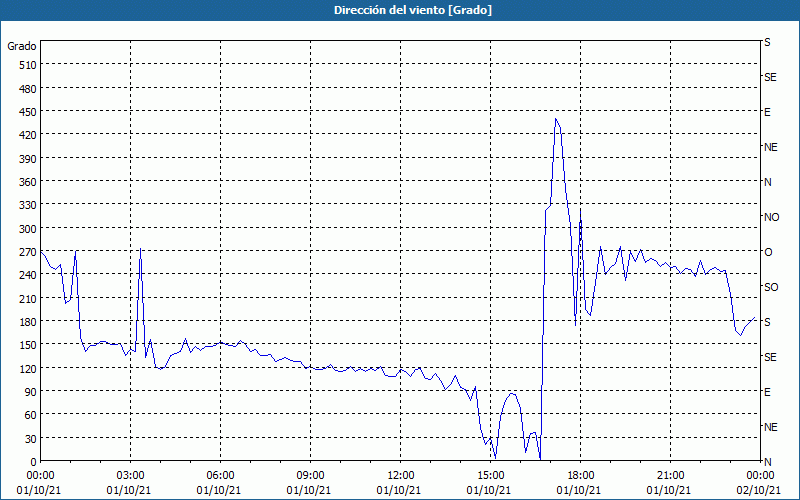Click the 01/10/21 date under 09:00
800x500 pixels.
309,490
